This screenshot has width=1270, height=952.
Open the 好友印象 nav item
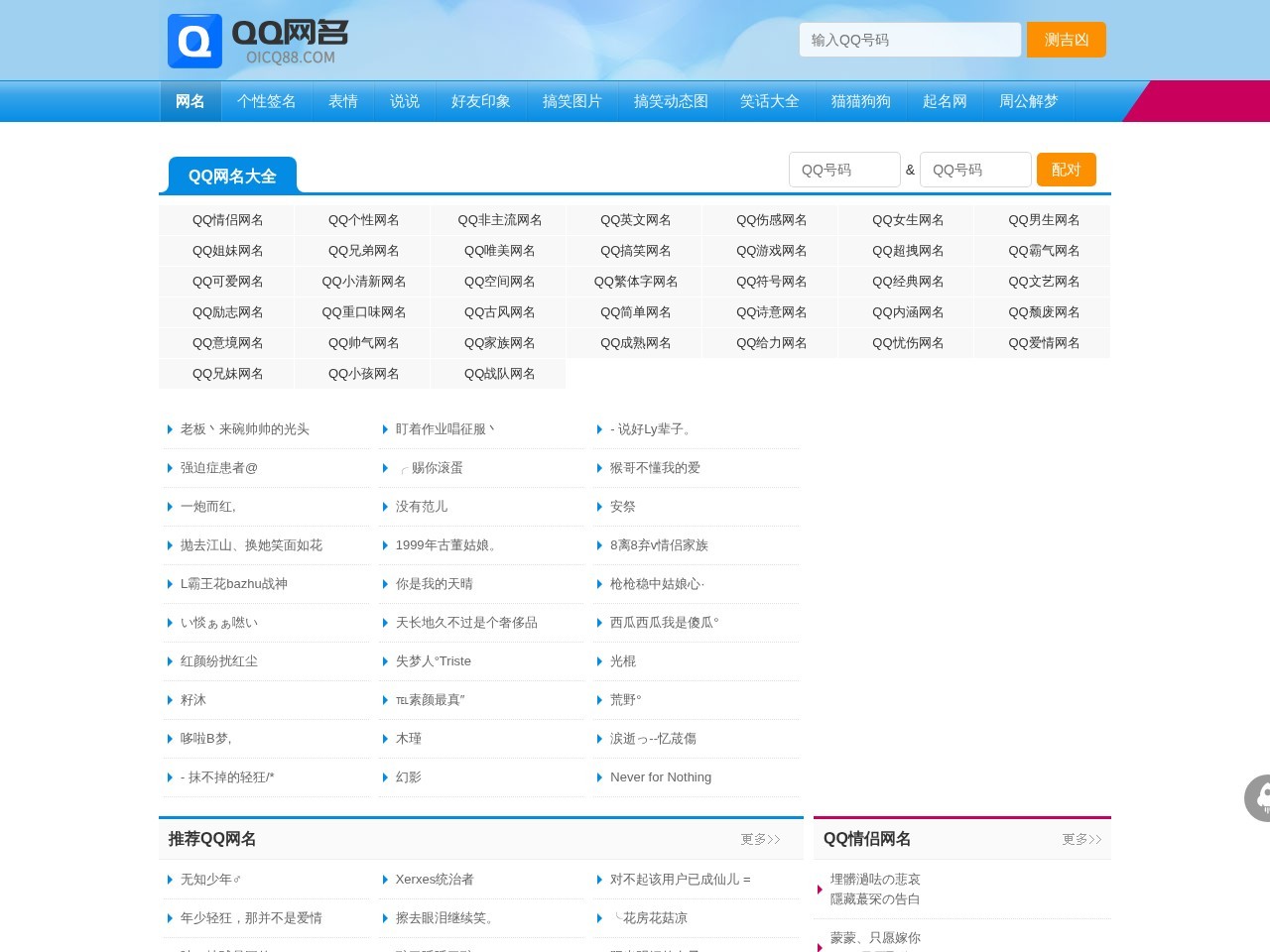click(x=481, y=101)
